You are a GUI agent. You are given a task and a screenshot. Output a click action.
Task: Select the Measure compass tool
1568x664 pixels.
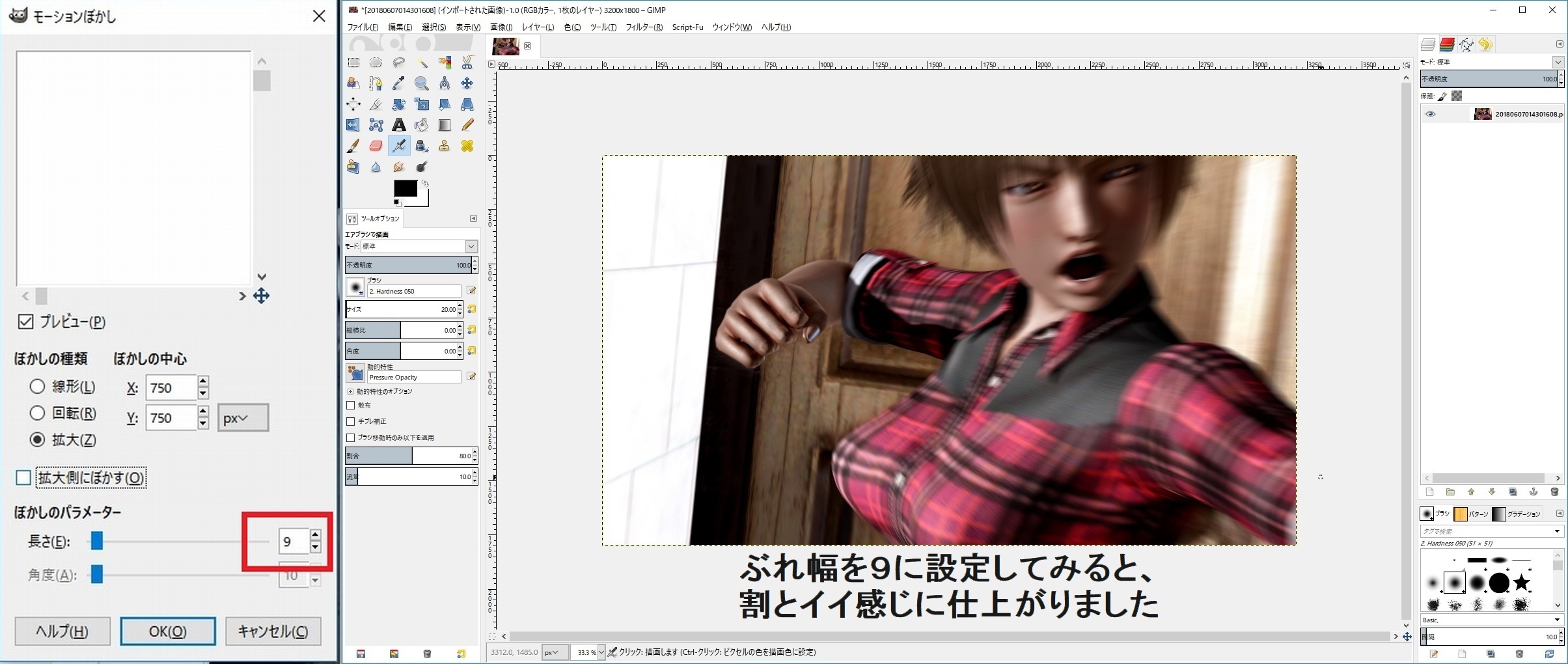[445, 83]
